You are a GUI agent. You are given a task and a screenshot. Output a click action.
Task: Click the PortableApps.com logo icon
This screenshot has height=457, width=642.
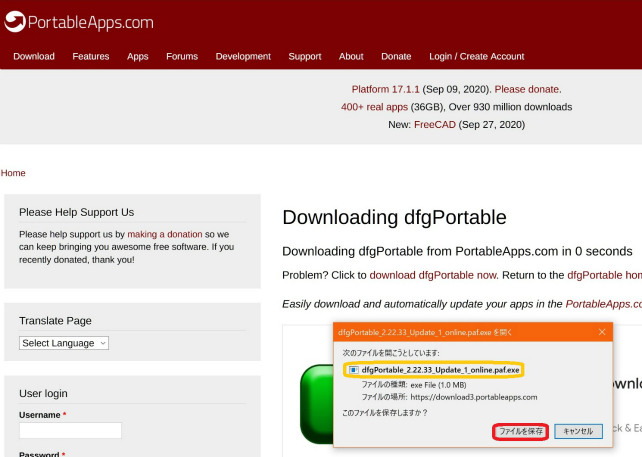(x=15, y=22)
